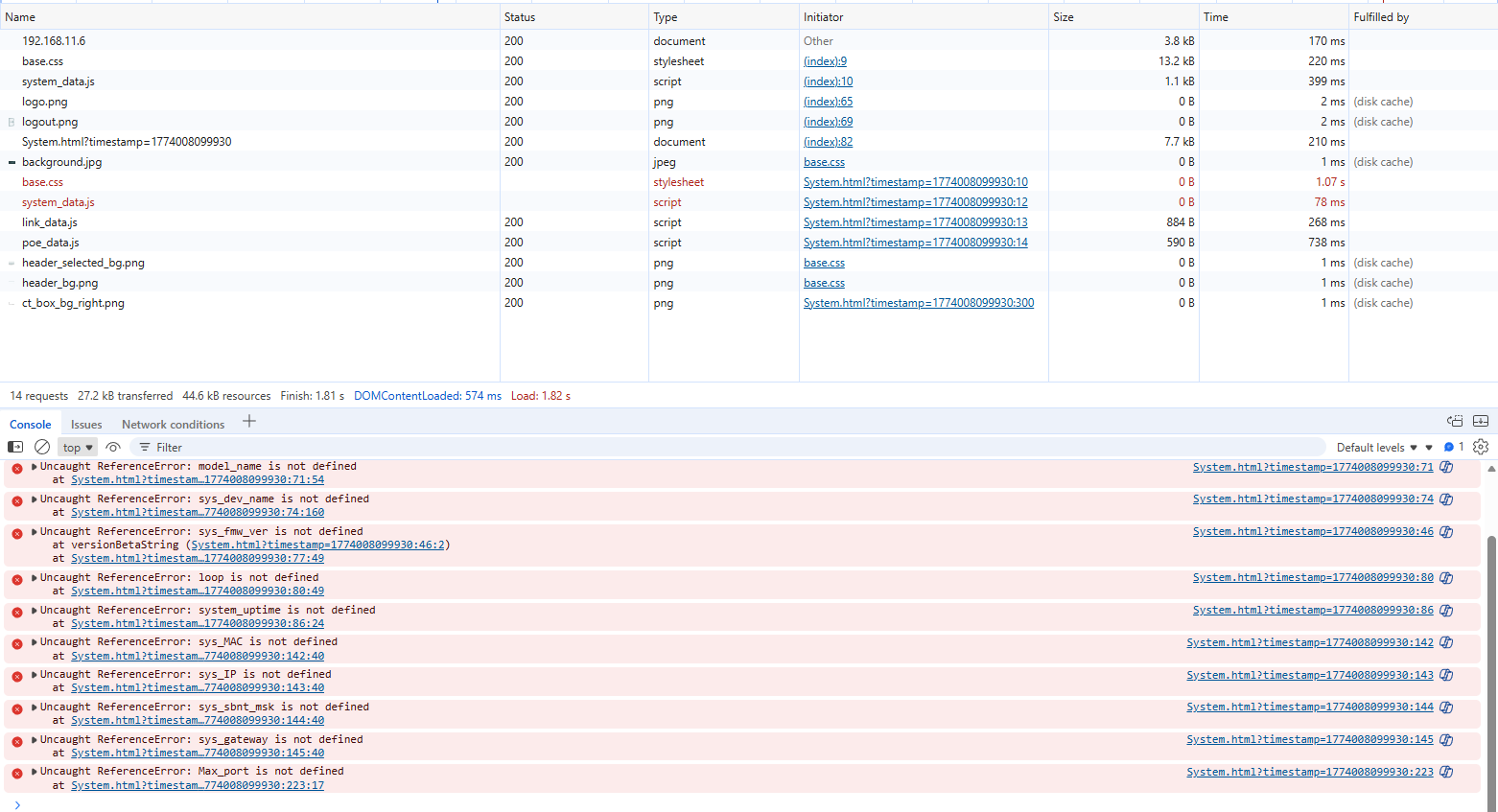Add a drawer tab with the plus icon
1498x812 pixels.
(x=249, y=421)
